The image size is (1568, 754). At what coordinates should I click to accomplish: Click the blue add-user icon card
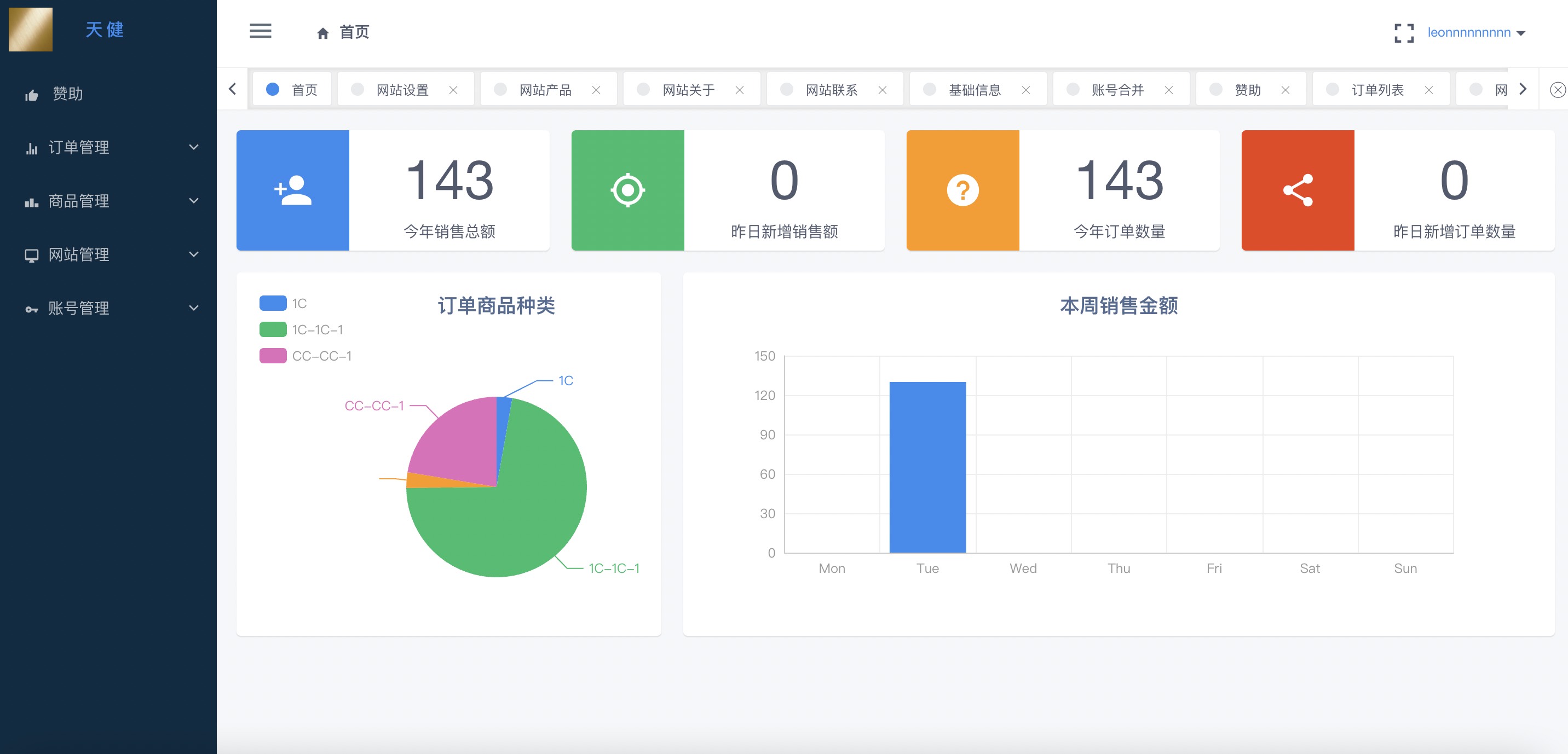point(293,190)
